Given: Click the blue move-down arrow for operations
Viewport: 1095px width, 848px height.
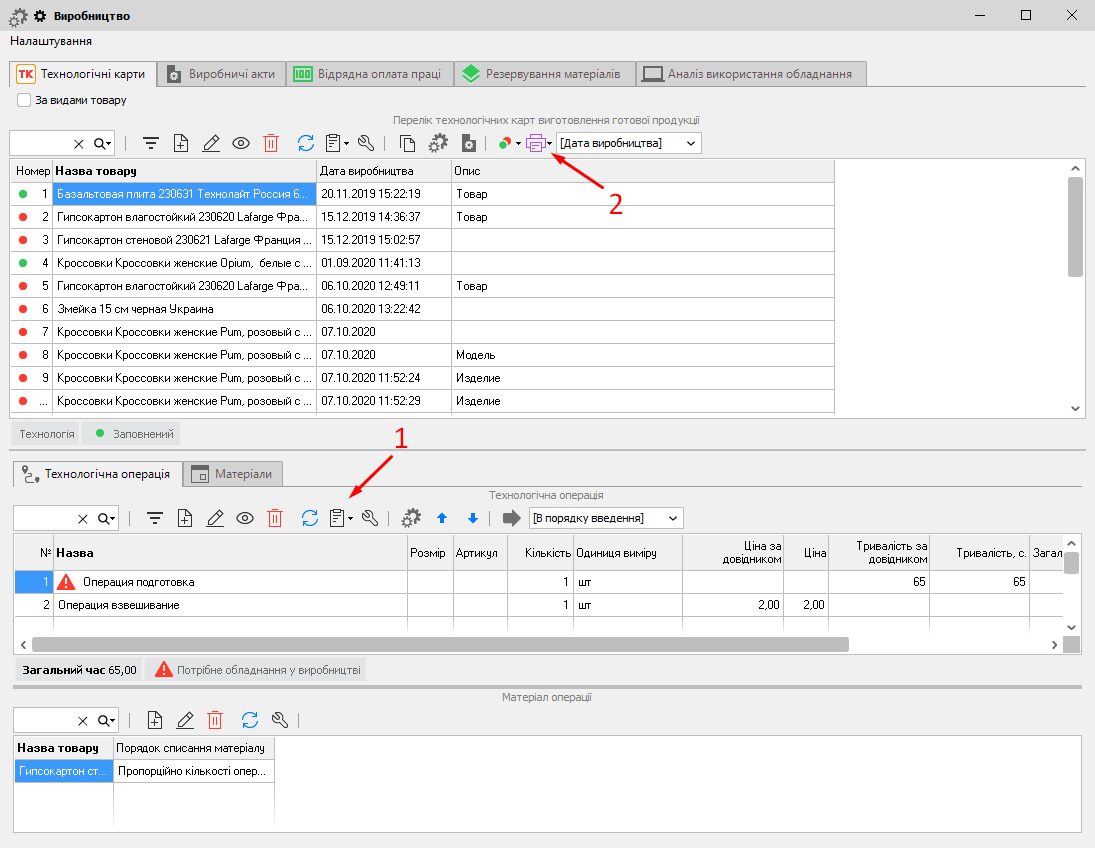Looking at the screenshot, I should (x=473, y=518).
